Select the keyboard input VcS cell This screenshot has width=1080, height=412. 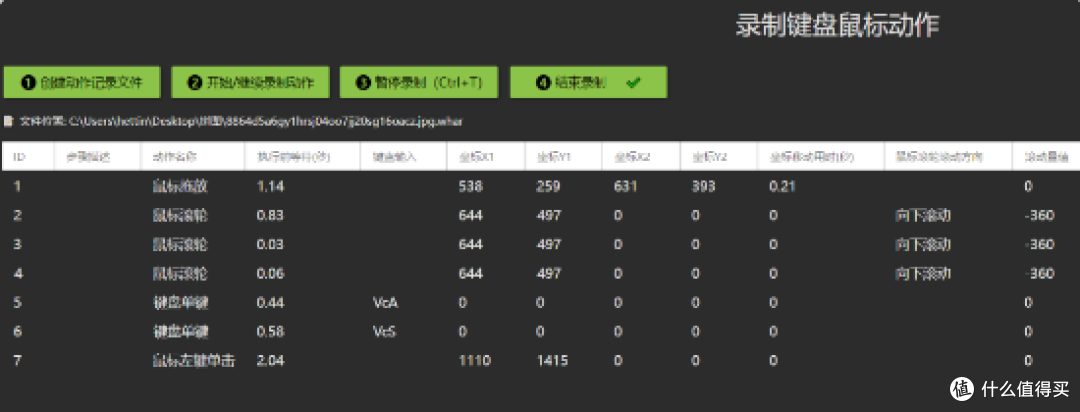tap(385, 331)
